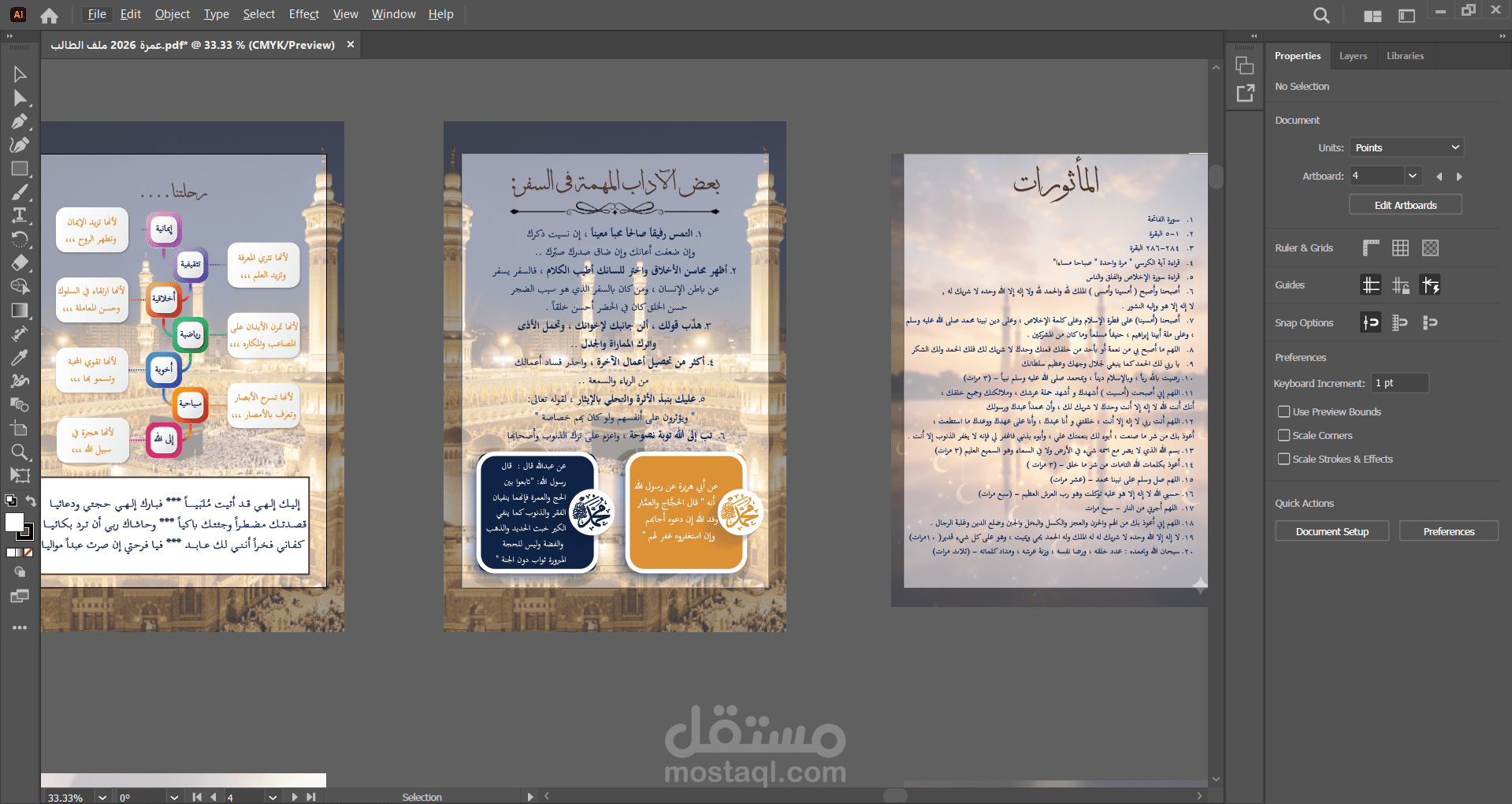Expand the left toolbar double arrows
This screenshot has width=1512, height=804.
pyautogui.click(x=9, y=36)
